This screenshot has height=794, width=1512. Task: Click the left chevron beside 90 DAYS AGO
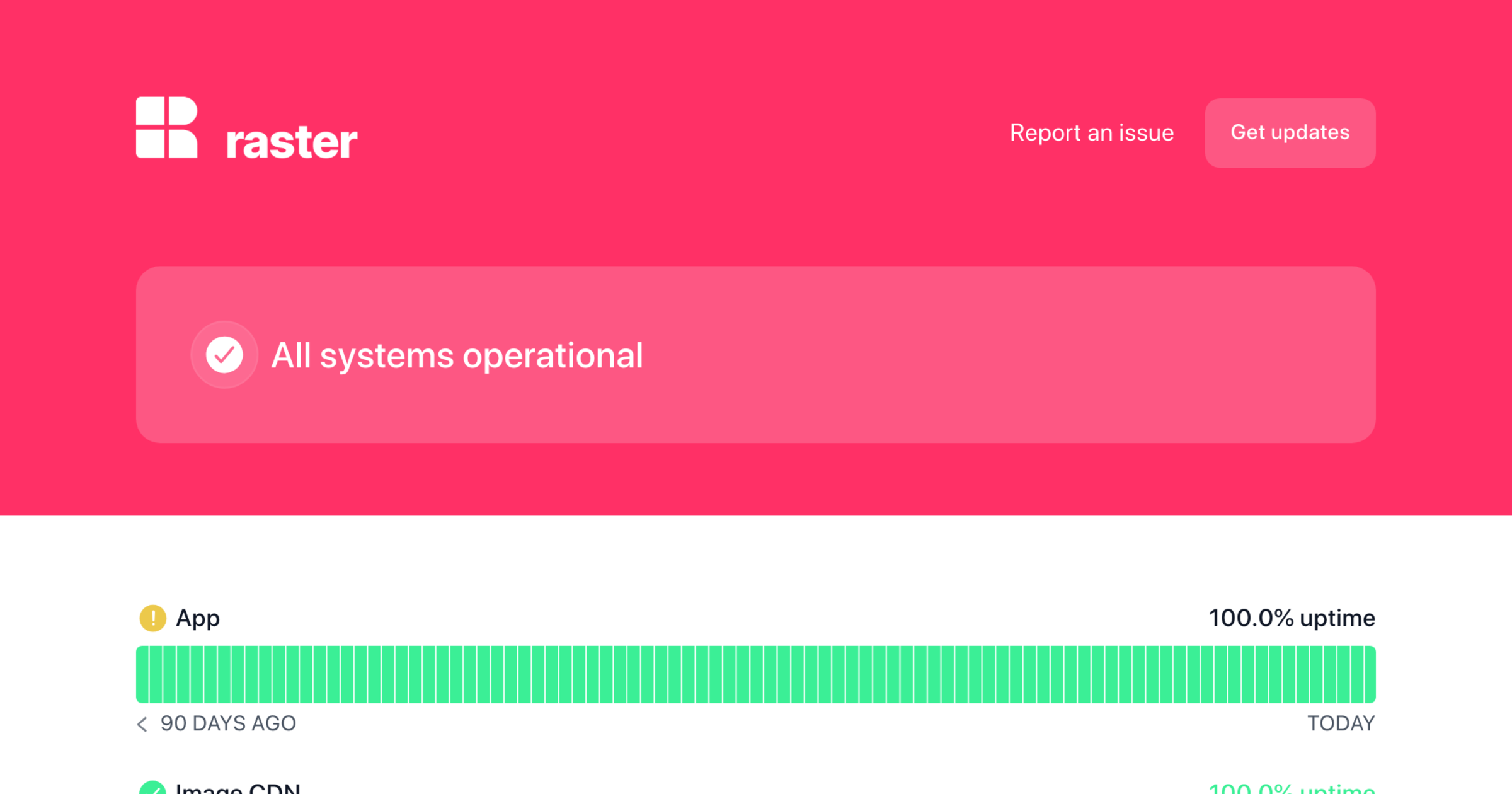click(143, 724)
